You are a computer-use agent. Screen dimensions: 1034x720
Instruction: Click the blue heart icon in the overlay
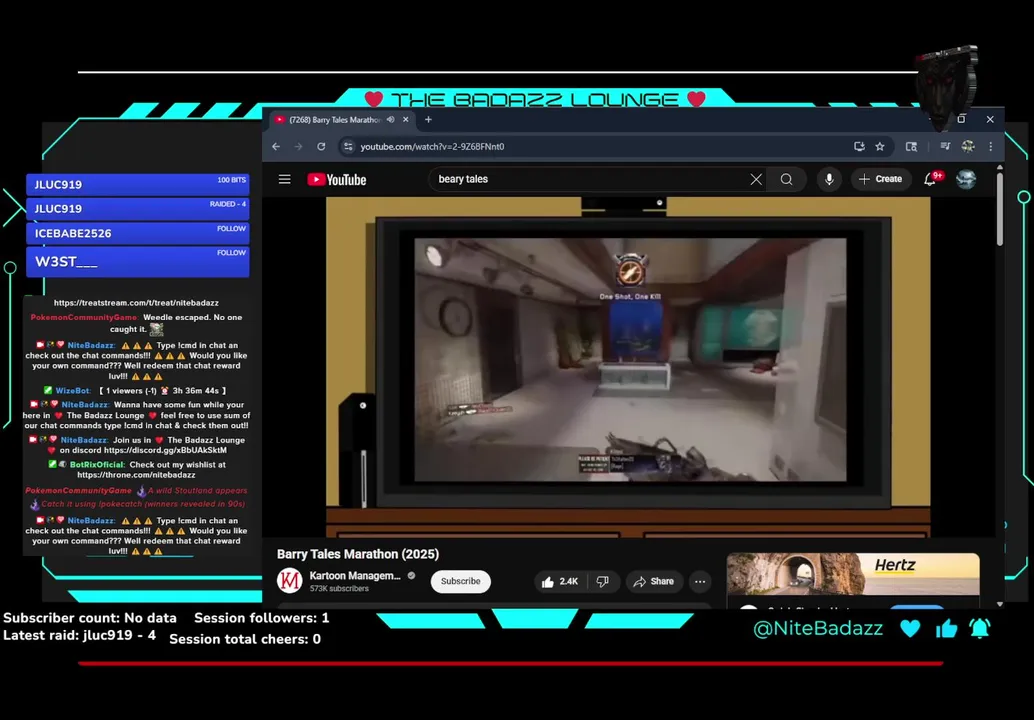[910, 628]
